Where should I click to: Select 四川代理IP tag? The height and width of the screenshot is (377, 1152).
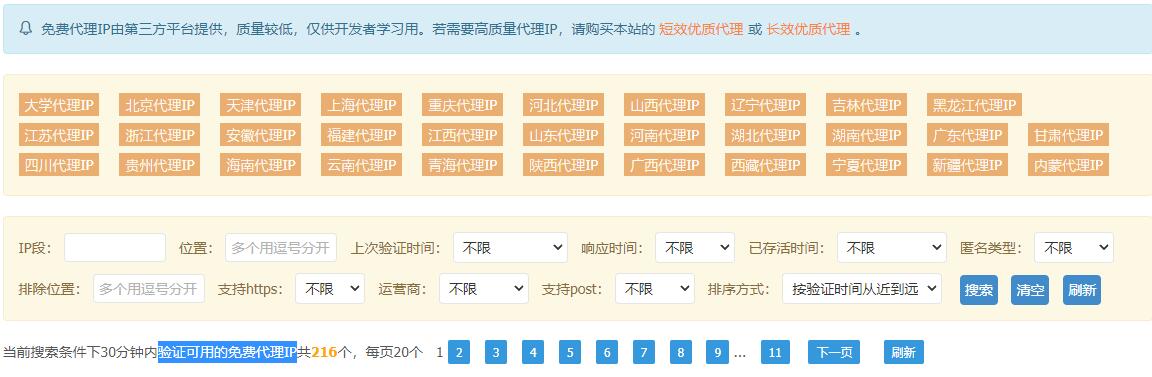tap(59, 165)
